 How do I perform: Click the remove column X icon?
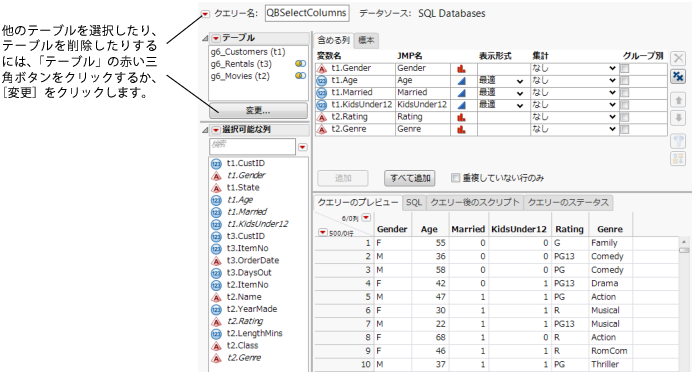[x=678, y=58]
